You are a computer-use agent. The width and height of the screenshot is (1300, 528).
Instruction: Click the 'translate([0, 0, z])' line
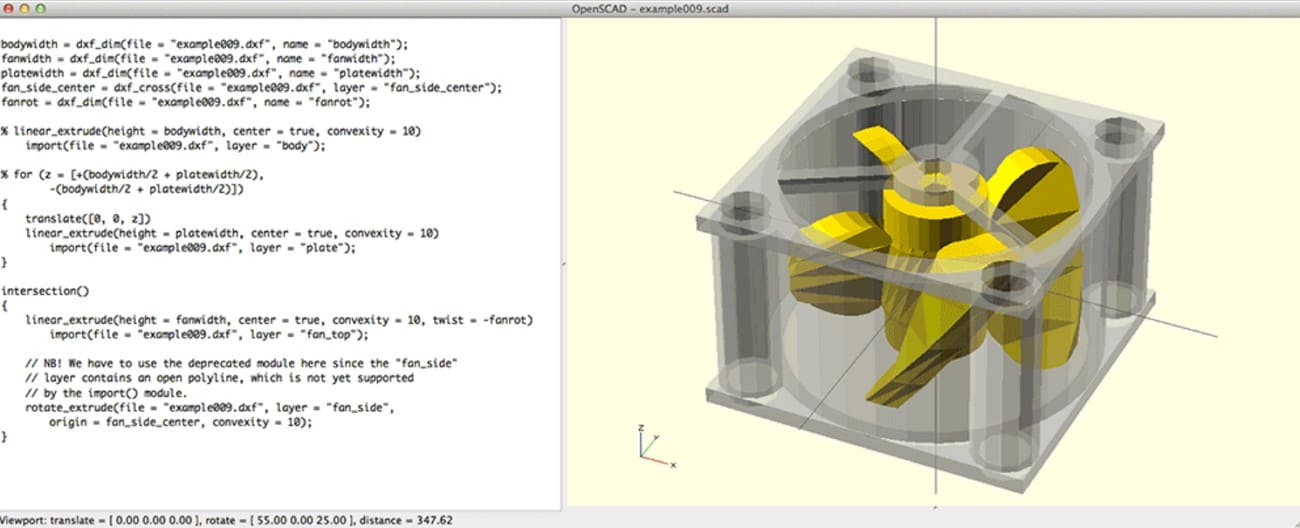88,218
